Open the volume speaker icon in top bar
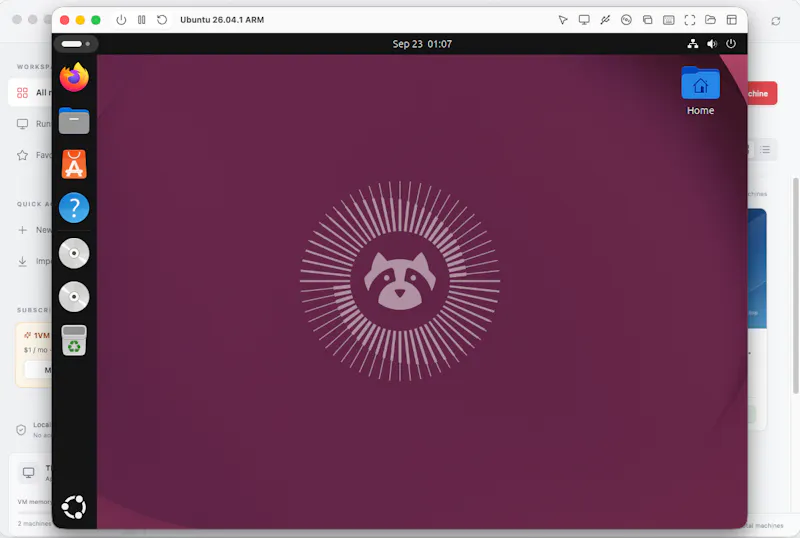 click(712, 44)
